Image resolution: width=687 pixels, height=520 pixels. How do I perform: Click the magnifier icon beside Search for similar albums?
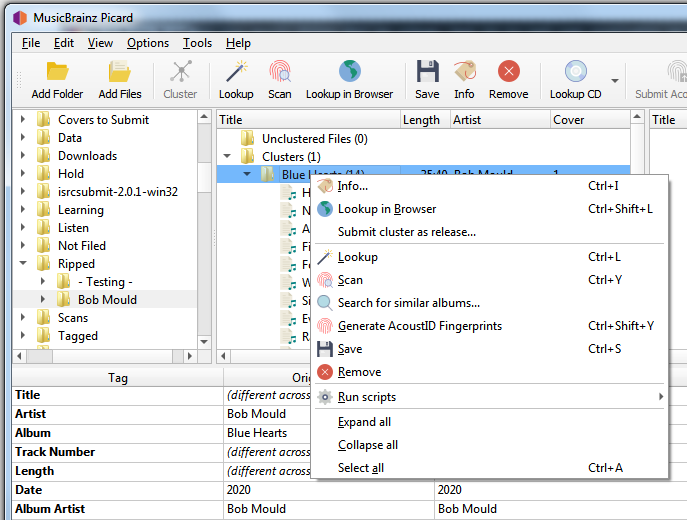click(x=325, y=303)
